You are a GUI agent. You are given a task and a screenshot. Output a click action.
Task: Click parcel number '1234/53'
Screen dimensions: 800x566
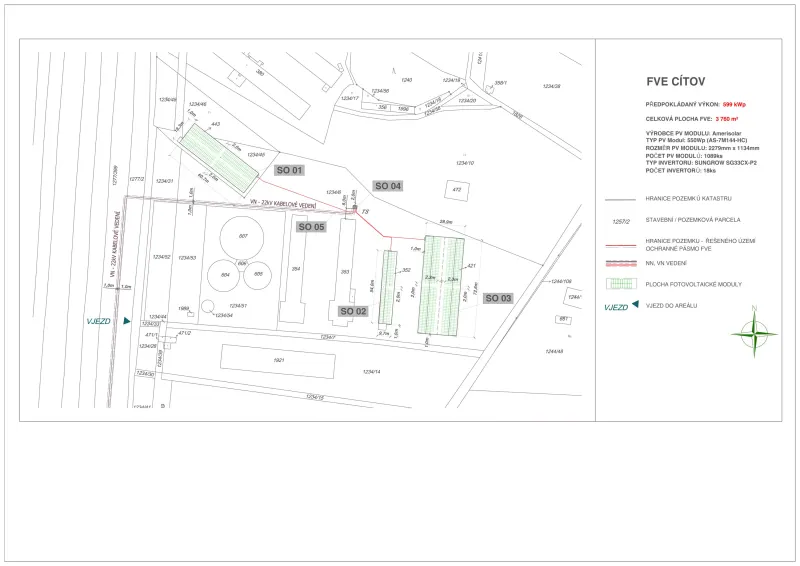pos(187,258)
